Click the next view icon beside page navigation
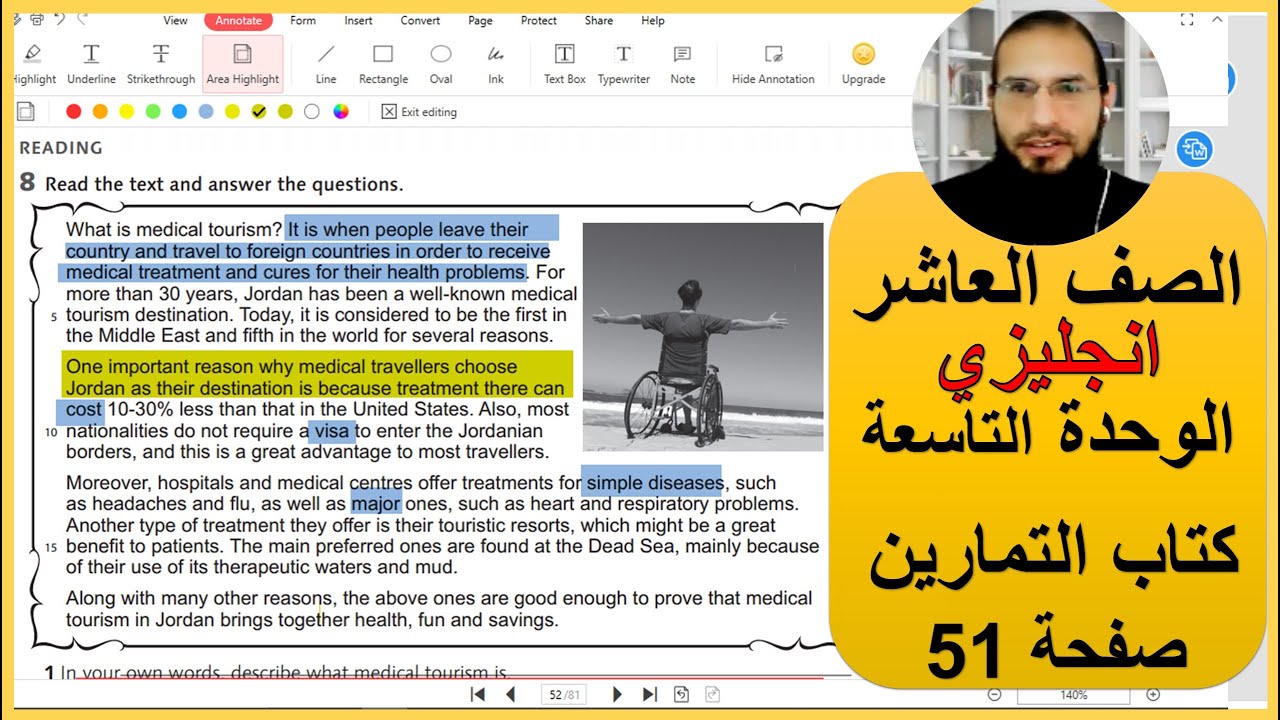 712,694
